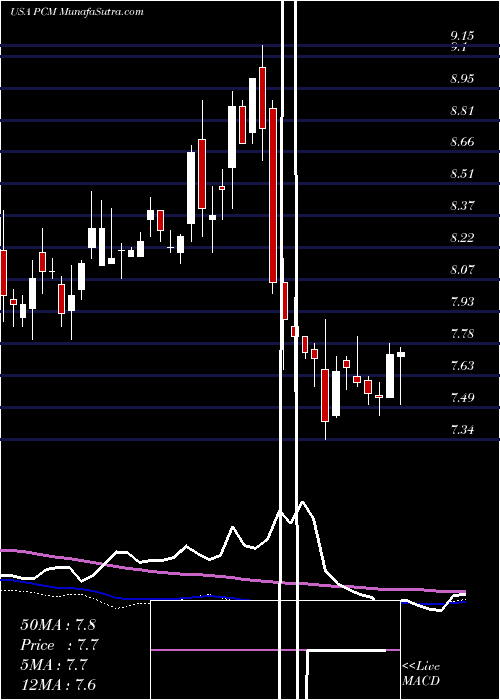Click the 8.22 price axis label
This screenshot has height=700, width=500.
pyautogui.click(x=462, y=238)
